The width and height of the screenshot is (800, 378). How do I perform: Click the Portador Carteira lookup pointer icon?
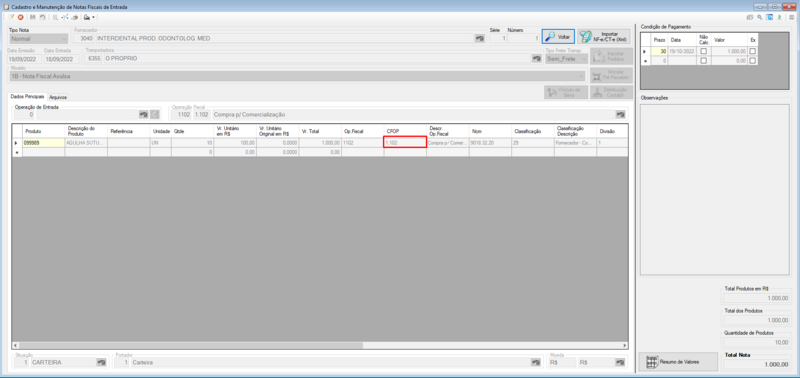click(535, 363)
